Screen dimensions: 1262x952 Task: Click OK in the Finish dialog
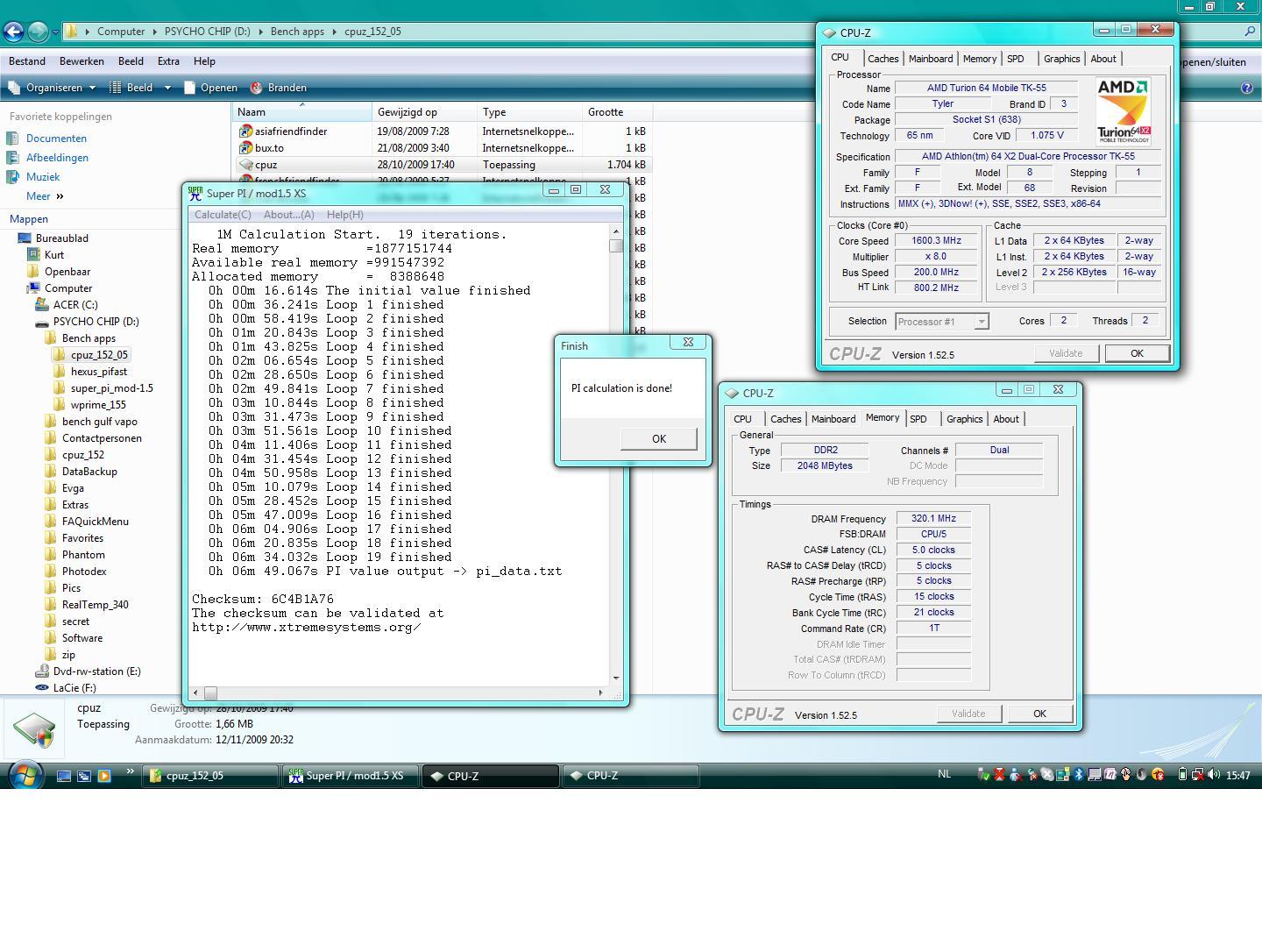pyautogui.click(x=659, y=439)
